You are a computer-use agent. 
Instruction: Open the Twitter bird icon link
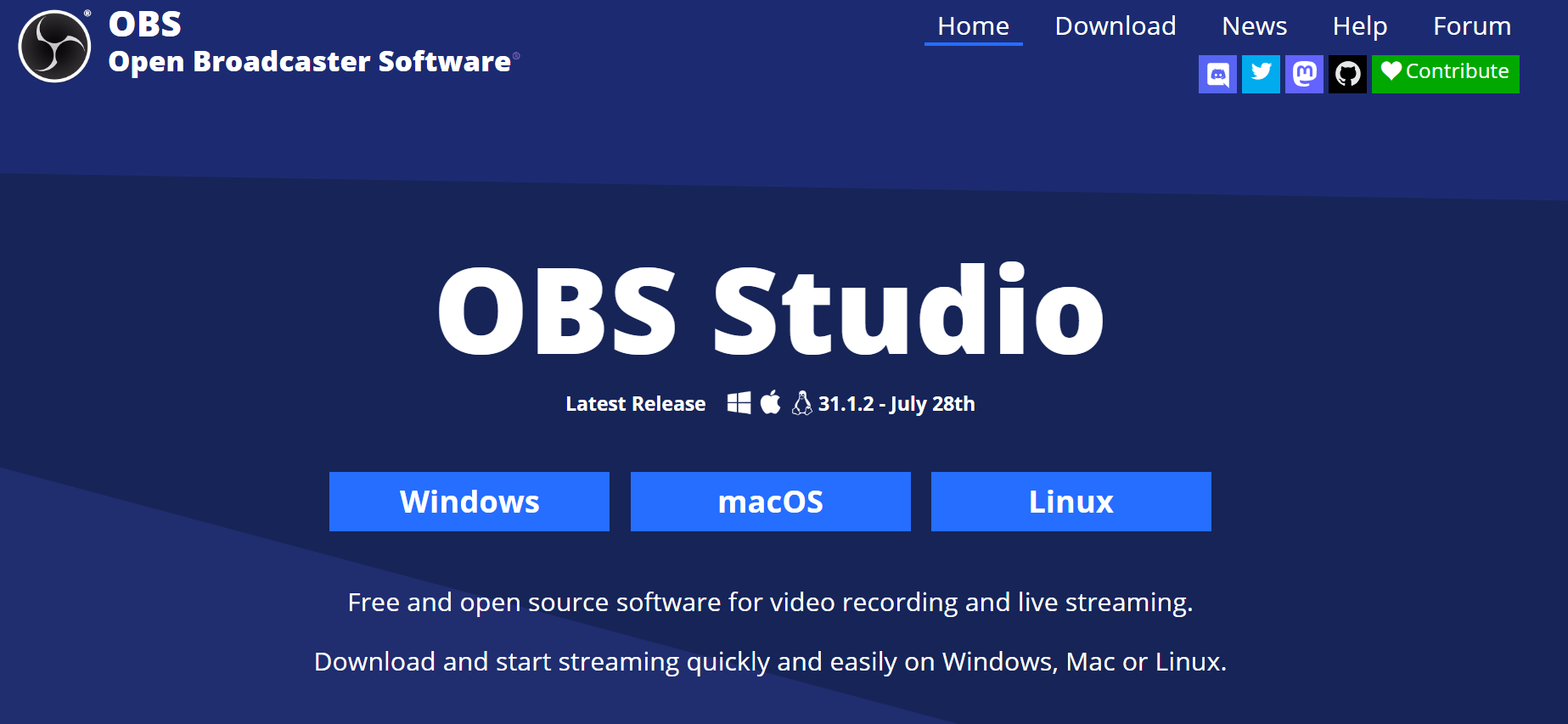click(x=1261, y=74)
